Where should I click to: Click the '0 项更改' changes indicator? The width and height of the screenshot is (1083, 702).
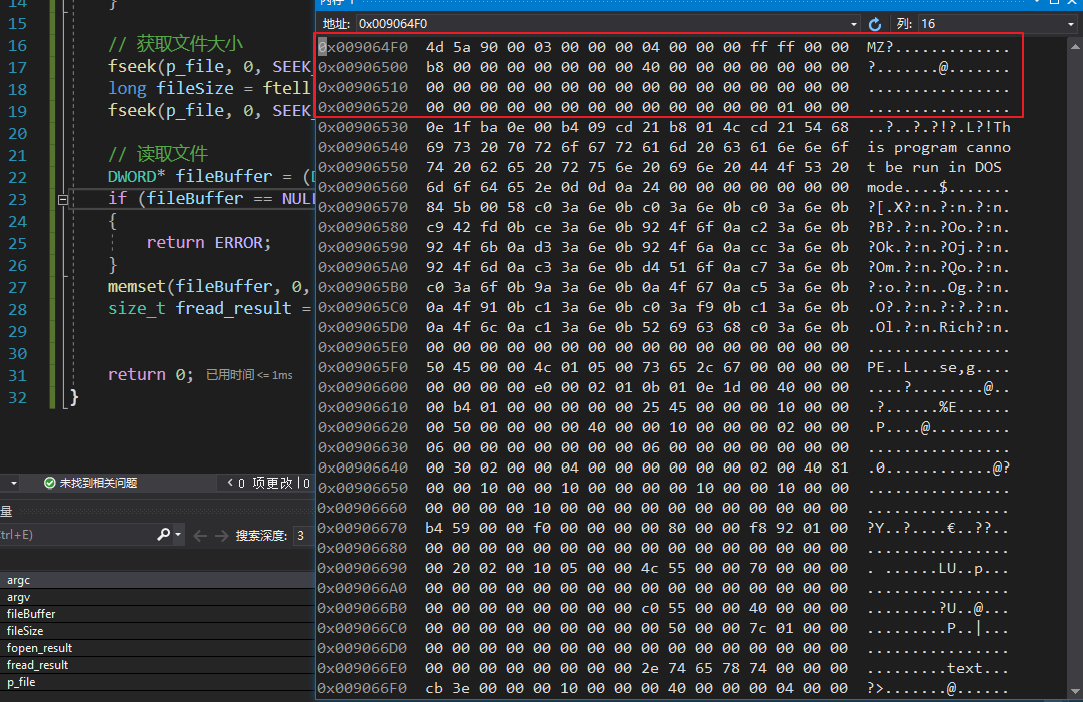pyautogui.click(x=264, y=483)
